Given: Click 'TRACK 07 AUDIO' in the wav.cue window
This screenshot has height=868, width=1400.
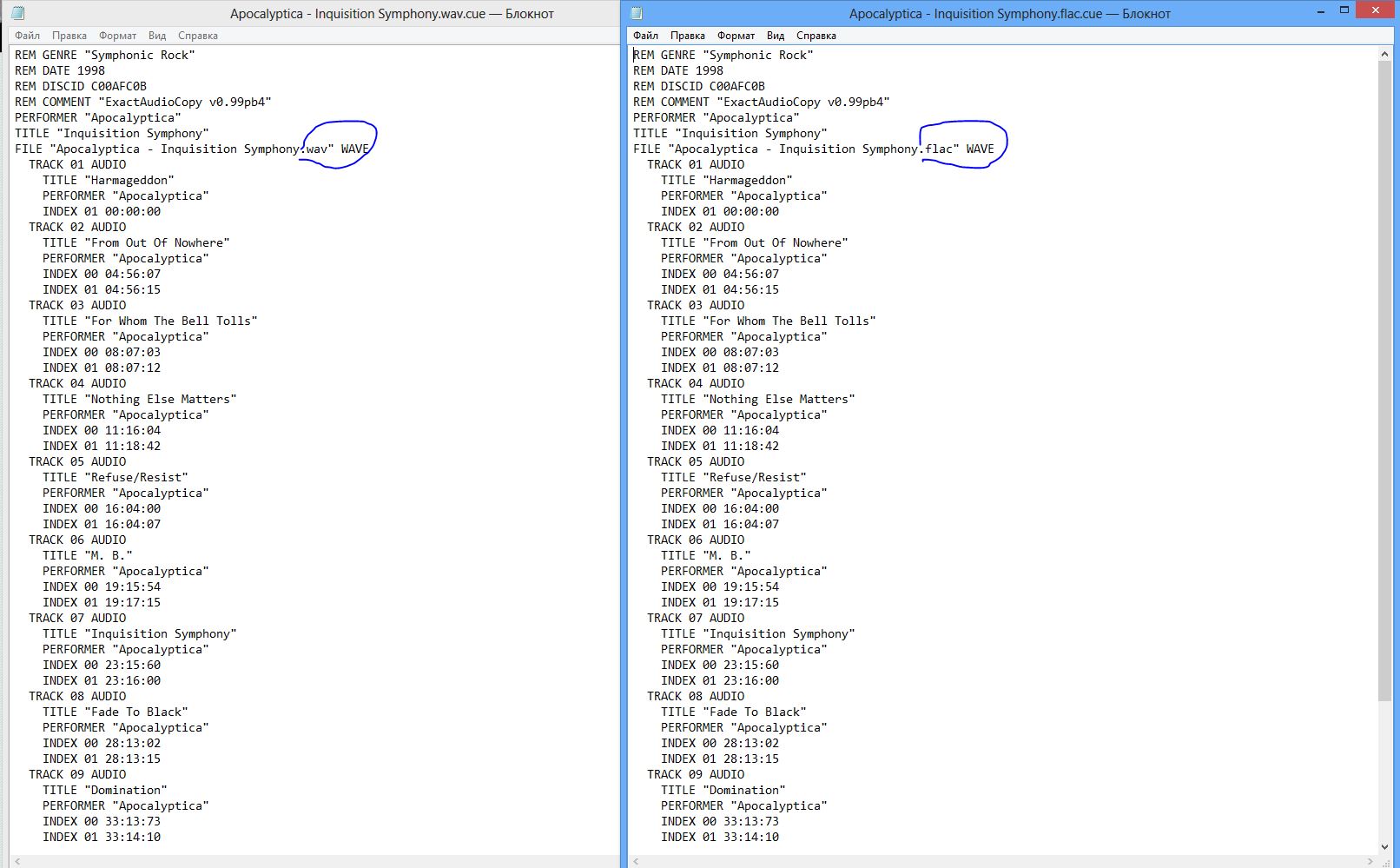Looking at the screenshot, I should click(77, 619).
